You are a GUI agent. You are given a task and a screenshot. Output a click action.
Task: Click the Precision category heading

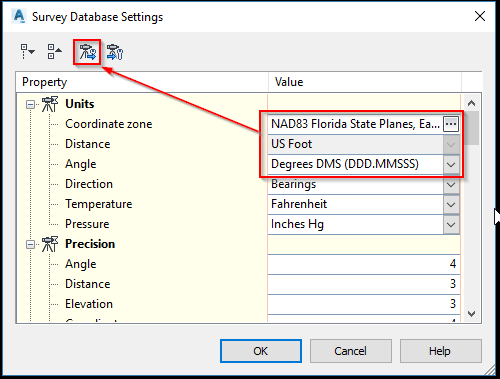(x=90, y=244)
